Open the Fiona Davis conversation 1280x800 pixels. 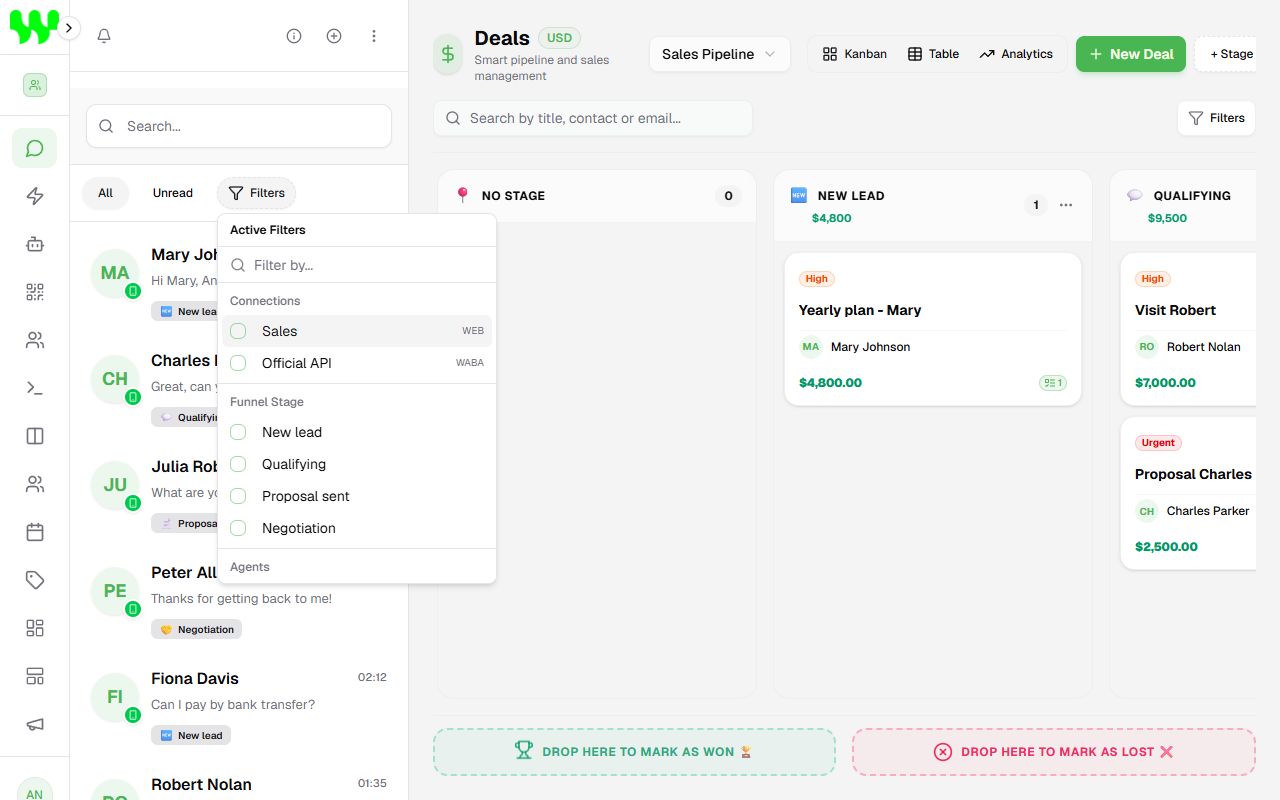tap(239, 706)
